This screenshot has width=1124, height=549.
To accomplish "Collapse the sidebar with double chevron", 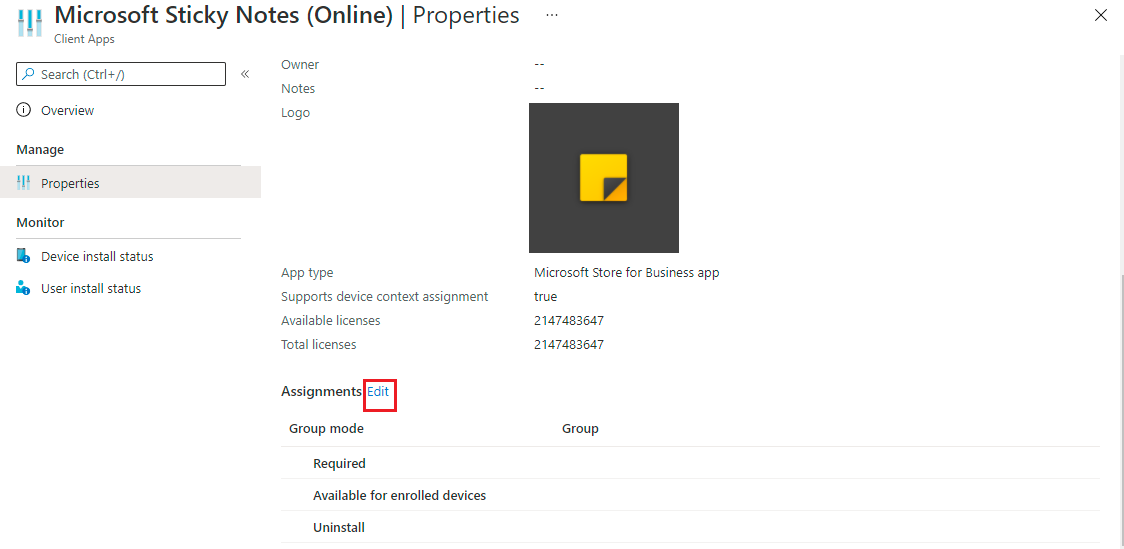I will tap(245, 74).
